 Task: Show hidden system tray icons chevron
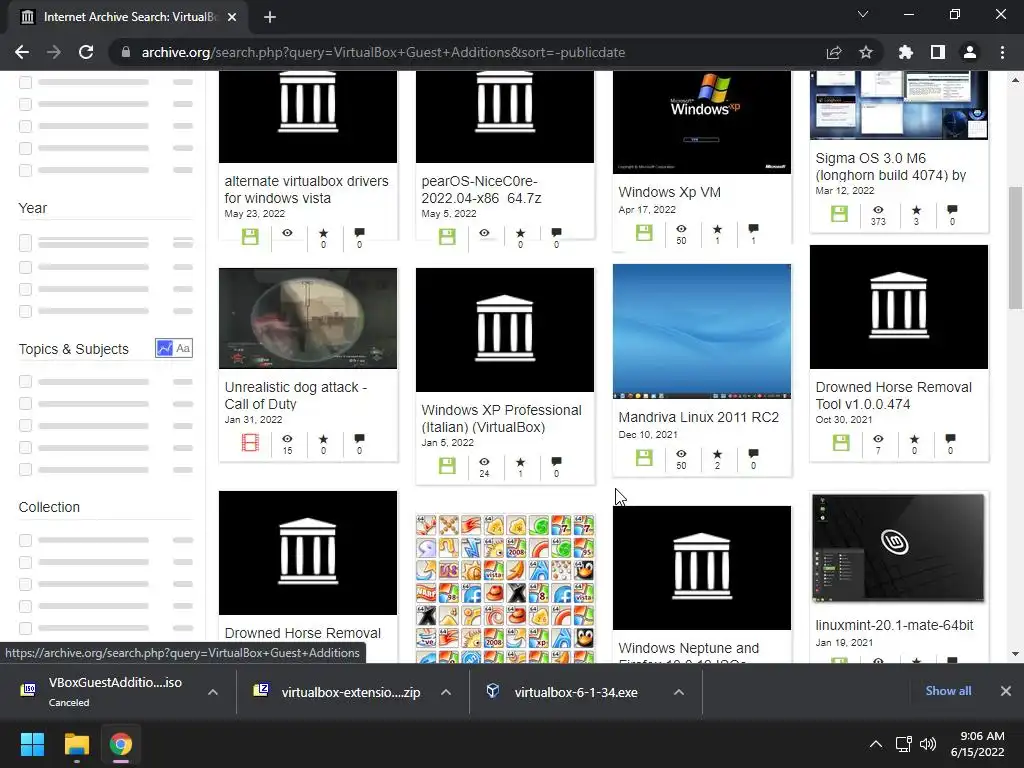click(x=876, y=744)
